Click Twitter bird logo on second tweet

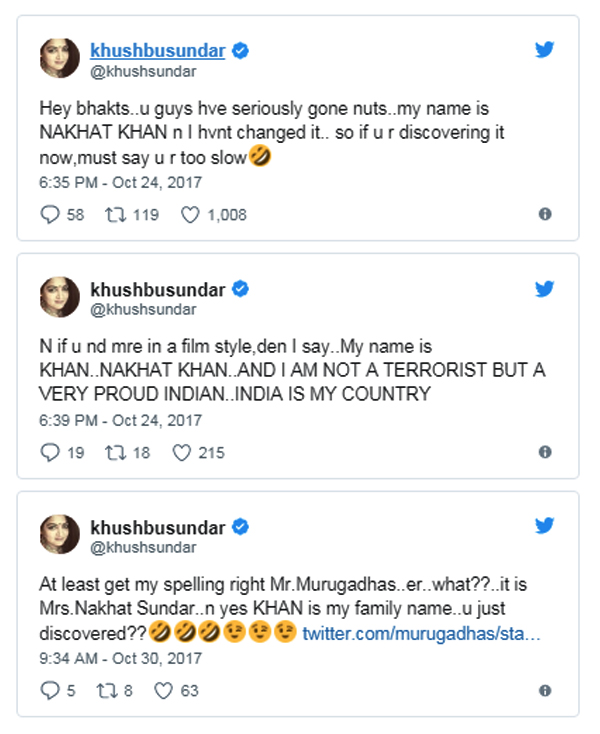click(x=545, y=289)
